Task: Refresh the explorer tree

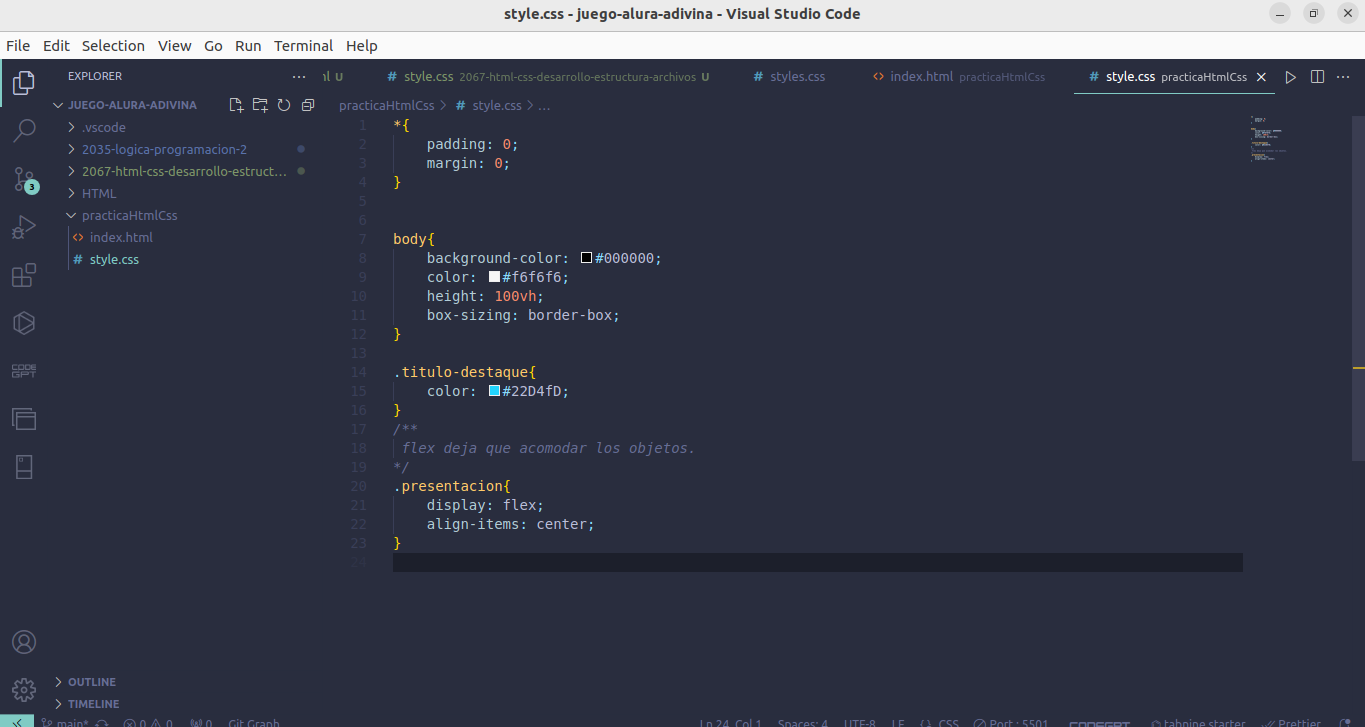Action: point(284,105)
